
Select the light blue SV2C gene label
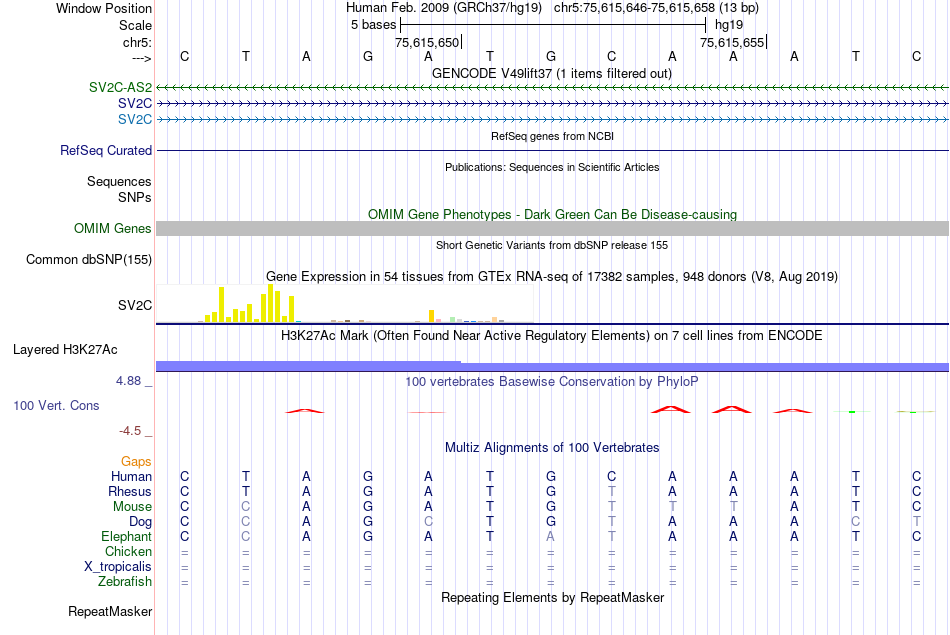(135, 119)
